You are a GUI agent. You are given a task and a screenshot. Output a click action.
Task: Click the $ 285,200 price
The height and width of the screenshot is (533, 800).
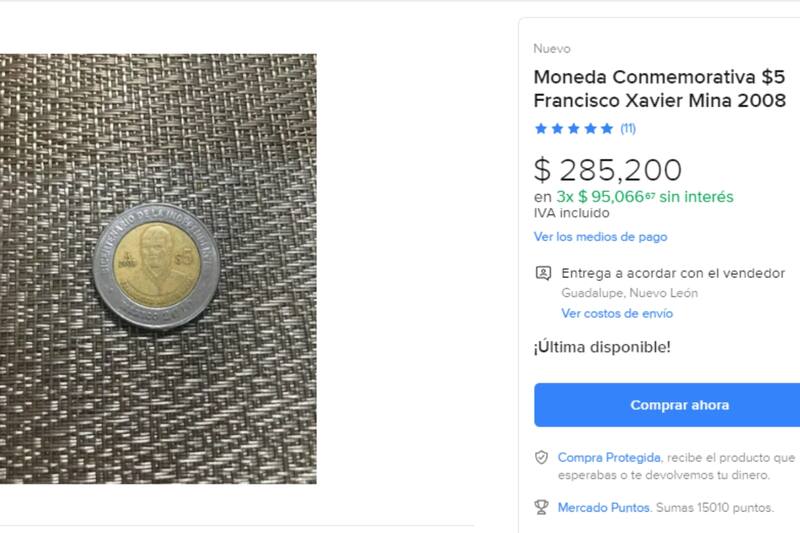(608, 170)
